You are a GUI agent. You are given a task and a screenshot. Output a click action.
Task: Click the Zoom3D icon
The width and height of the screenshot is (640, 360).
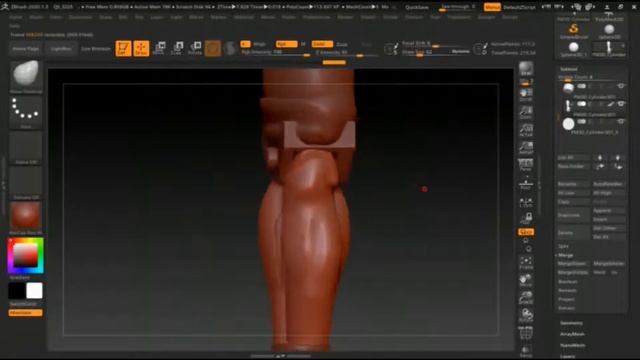[x=526, y=298]
